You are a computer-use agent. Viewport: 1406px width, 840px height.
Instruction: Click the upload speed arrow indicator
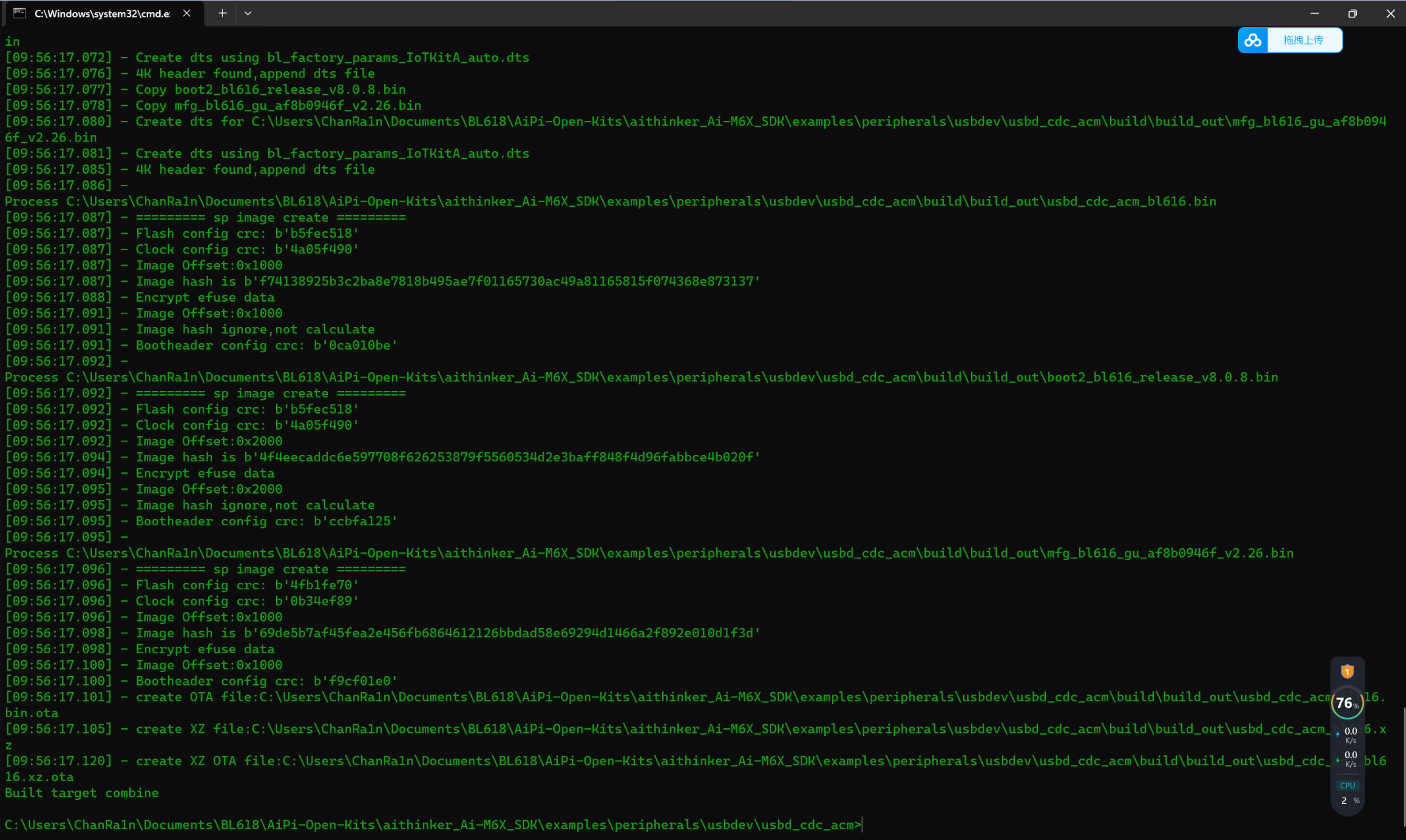pos(1337,735)
